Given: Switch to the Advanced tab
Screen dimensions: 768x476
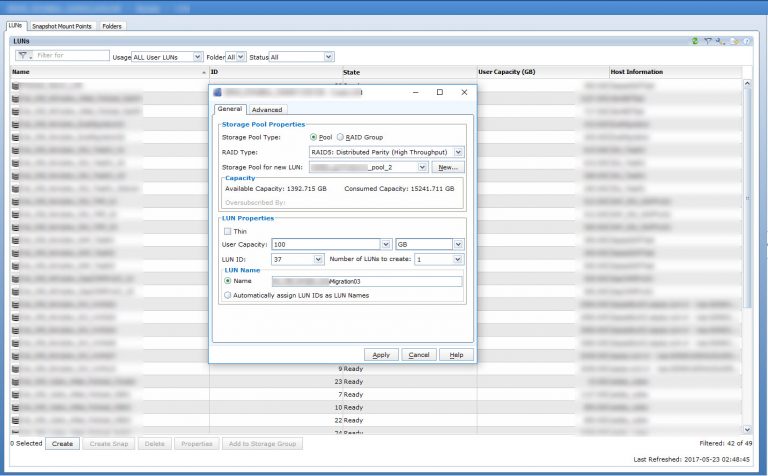Looking at the screenshot, I should (x=266, y=110).
